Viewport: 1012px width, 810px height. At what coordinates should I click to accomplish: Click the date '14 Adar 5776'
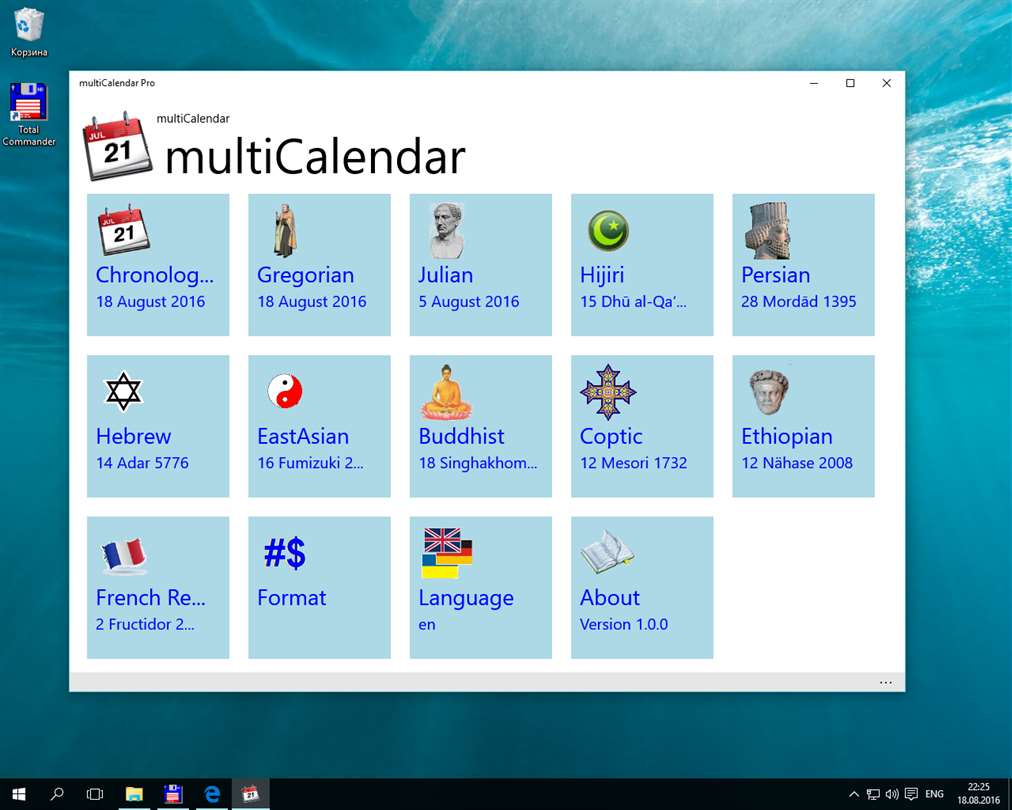click(x=142, y=463)
